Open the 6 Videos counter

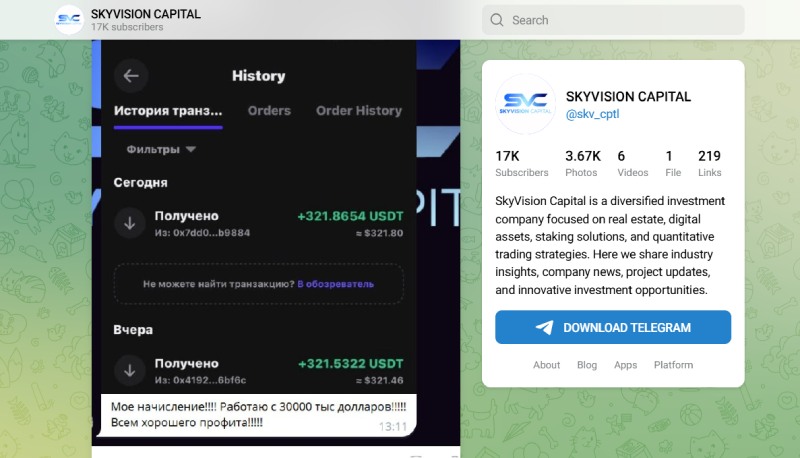coord(633,163)
